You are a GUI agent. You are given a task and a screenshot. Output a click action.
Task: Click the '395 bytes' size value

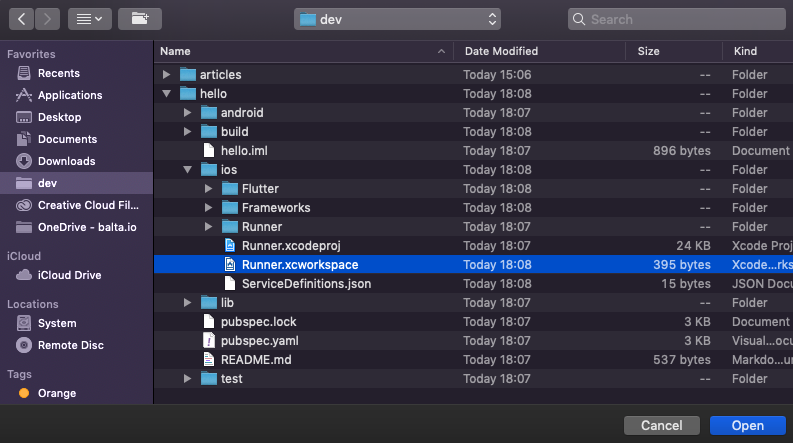(x=681, y=264)
